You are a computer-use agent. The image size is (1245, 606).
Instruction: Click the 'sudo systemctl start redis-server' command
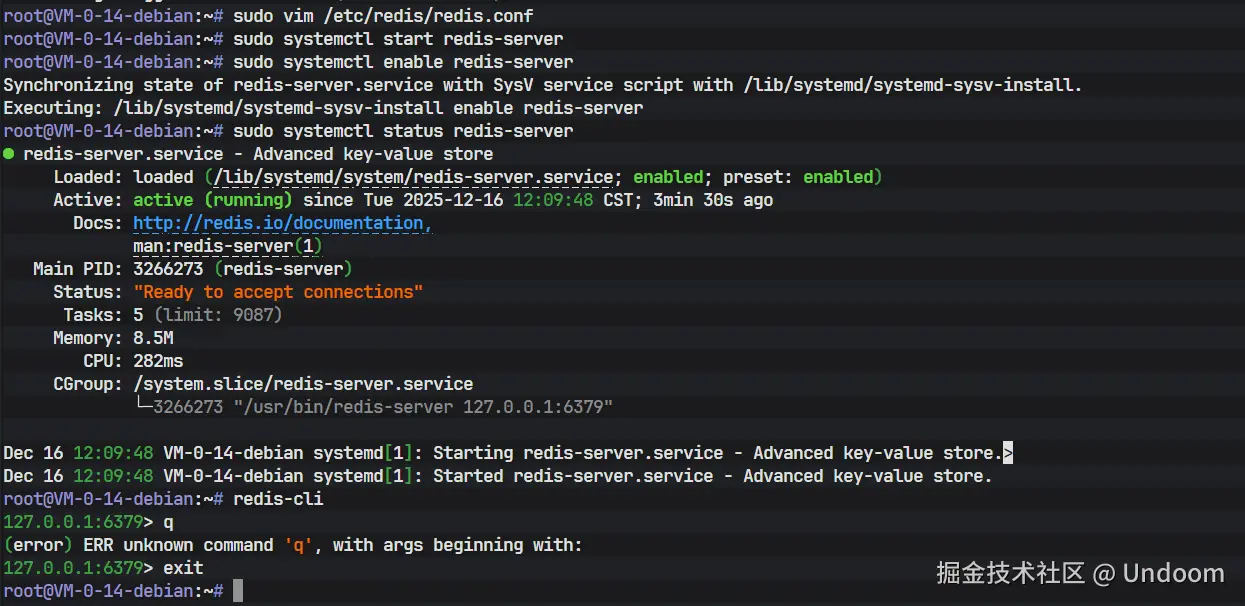tap(398, 39)
